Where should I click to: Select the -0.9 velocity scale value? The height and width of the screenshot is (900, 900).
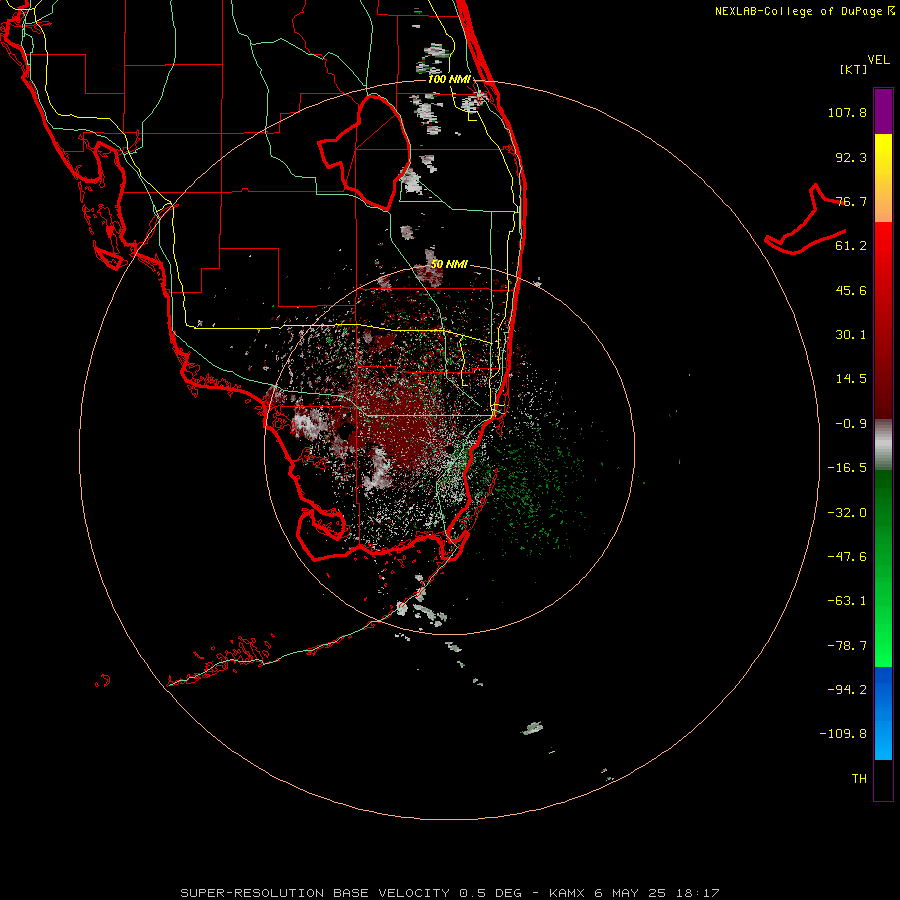[851, 424]
